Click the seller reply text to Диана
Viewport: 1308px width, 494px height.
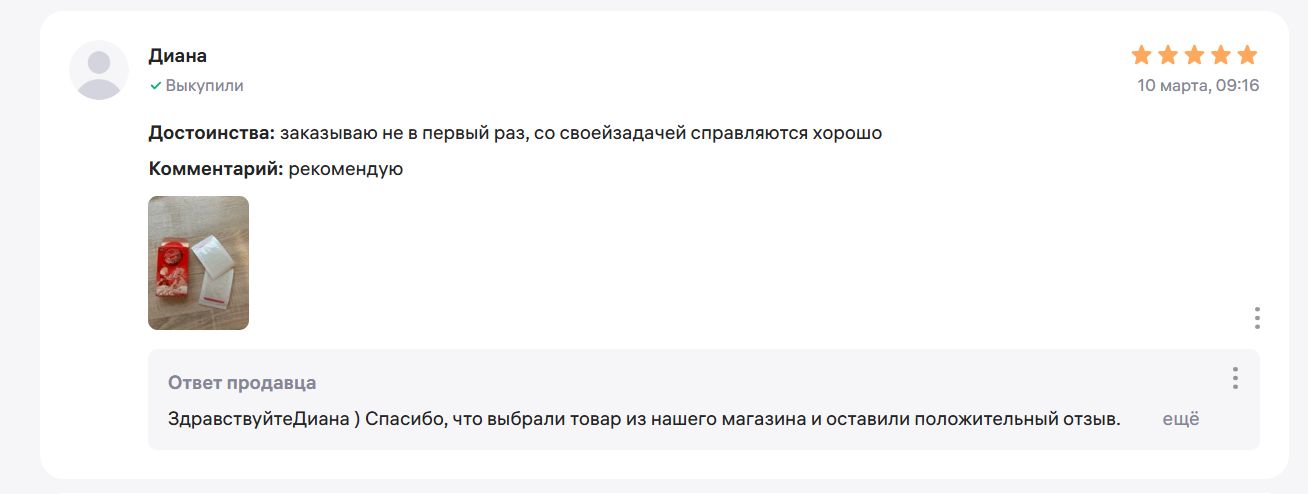coord(644,419)
